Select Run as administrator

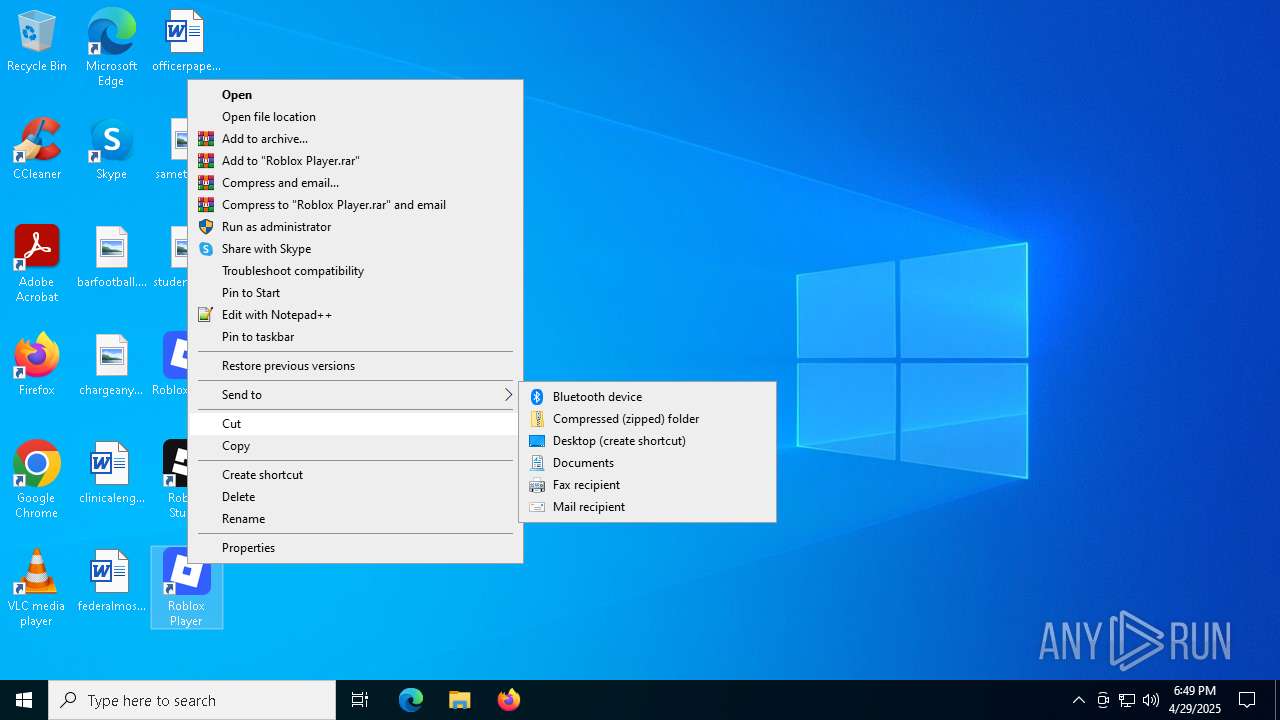click(355, 227)
